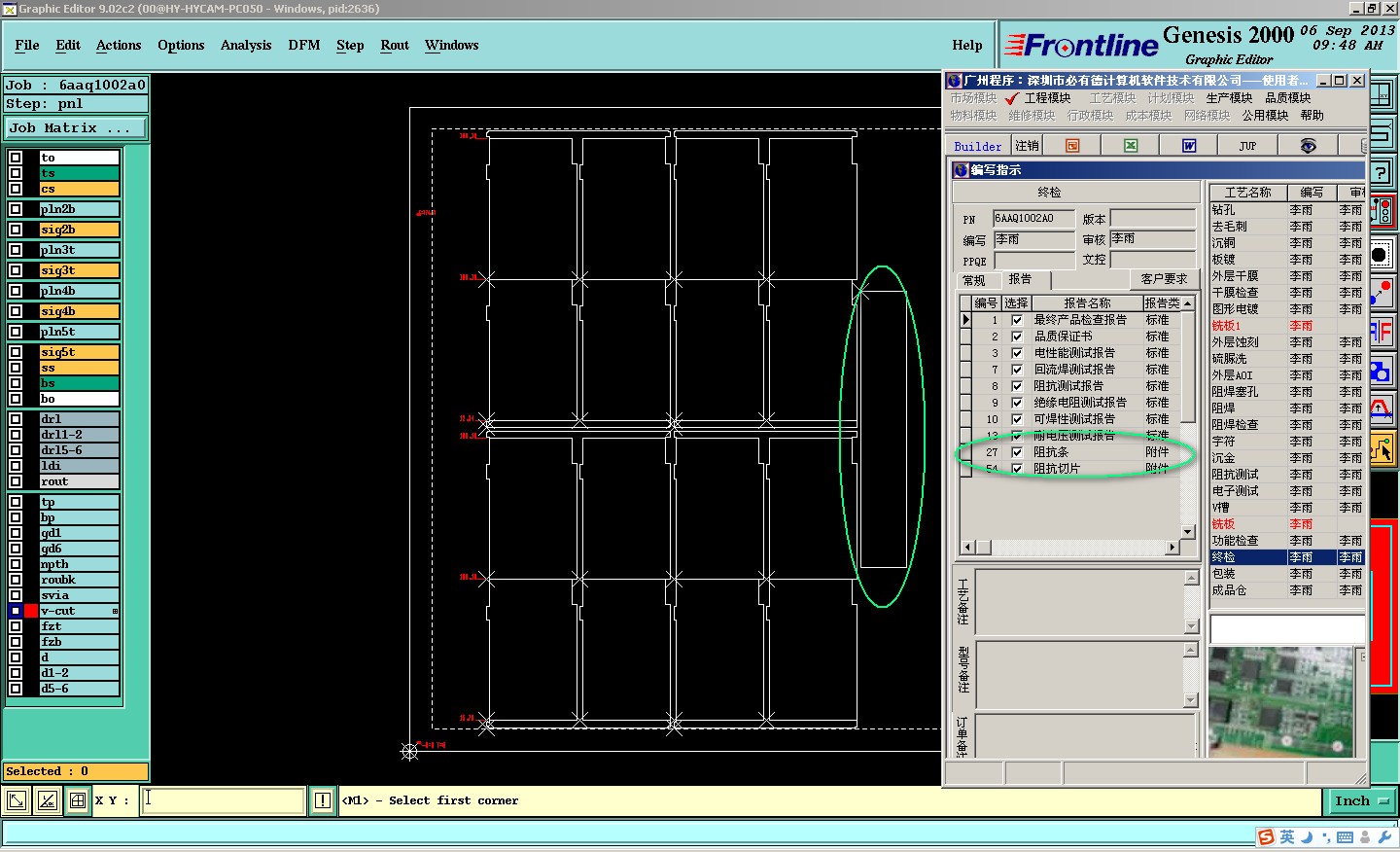Toggle visibility box for the drl layer
Viewport: 1400px width, 852px height.
pos(16,419)
